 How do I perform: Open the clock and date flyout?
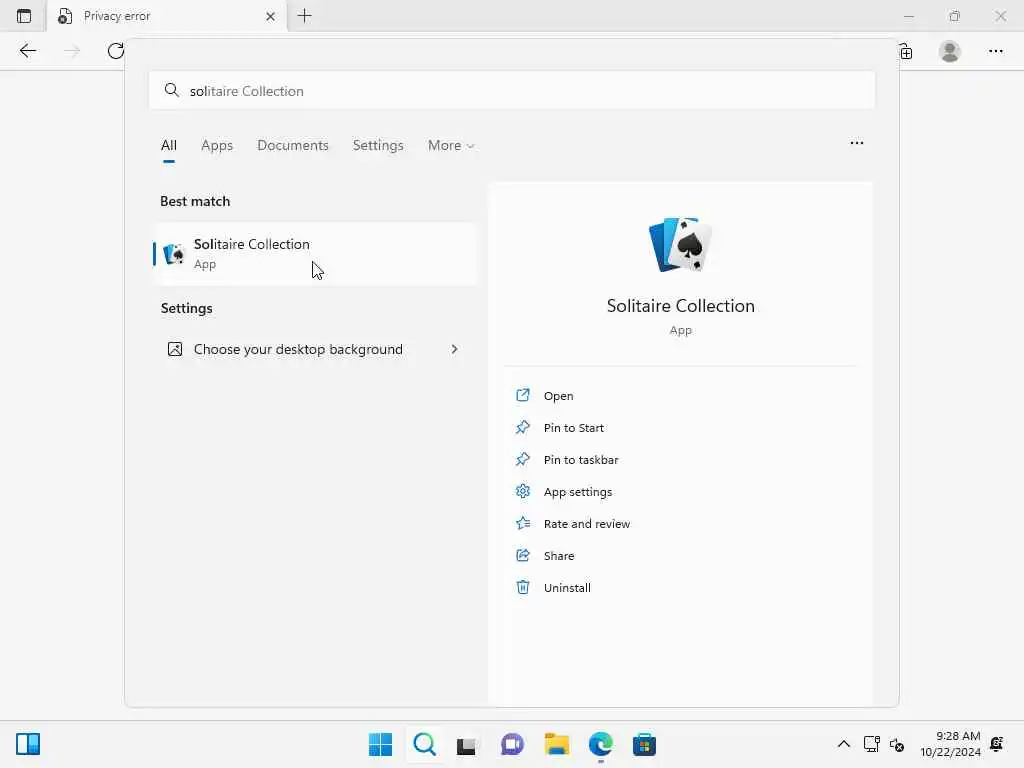[950, 744]
